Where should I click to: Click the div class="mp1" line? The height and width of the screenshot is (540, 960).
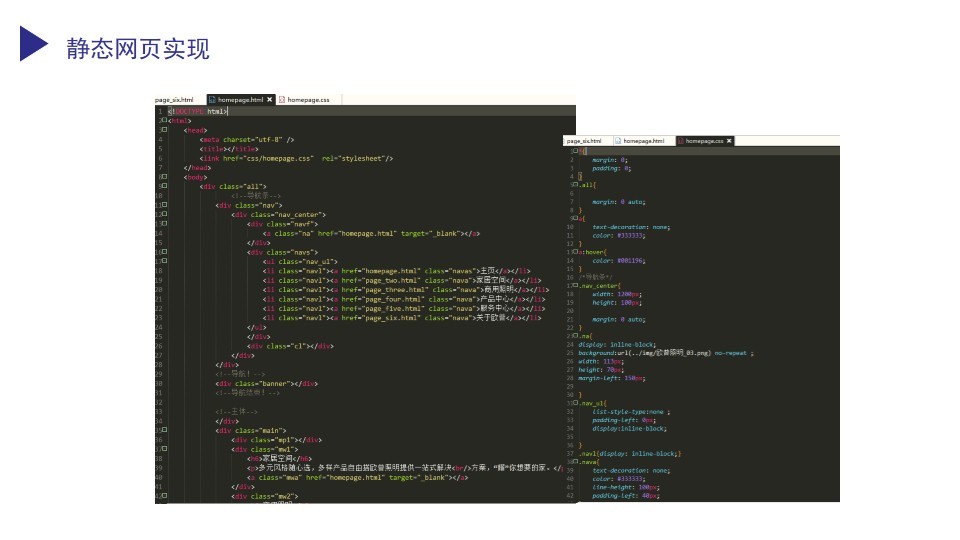[277, 440]
